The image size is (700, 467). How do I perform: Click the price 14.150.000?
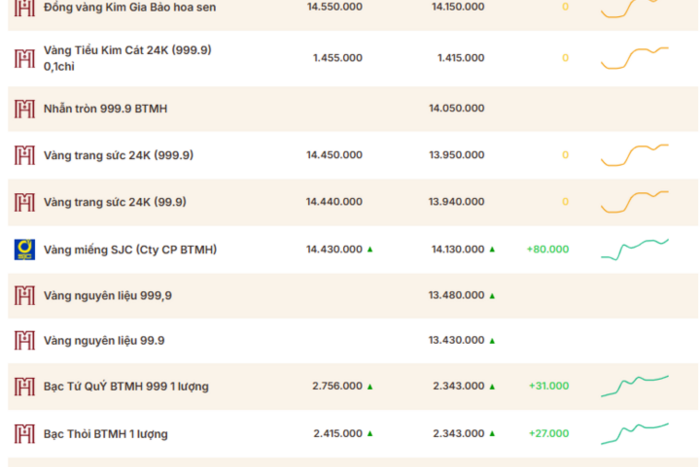pyautogui.click(x=458, y=7)
